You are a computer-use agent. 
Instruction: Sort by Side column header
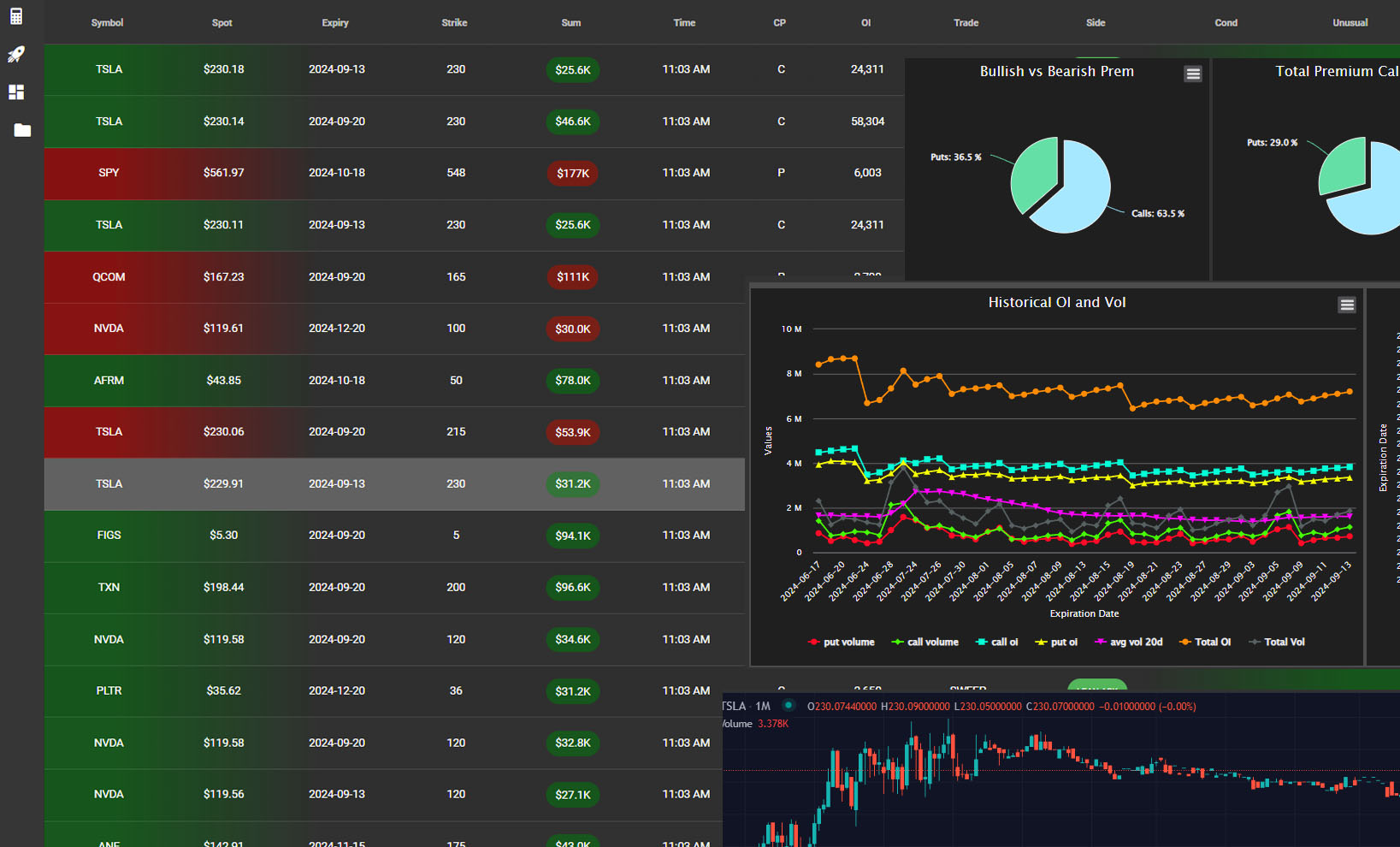tap(1096, 23)
